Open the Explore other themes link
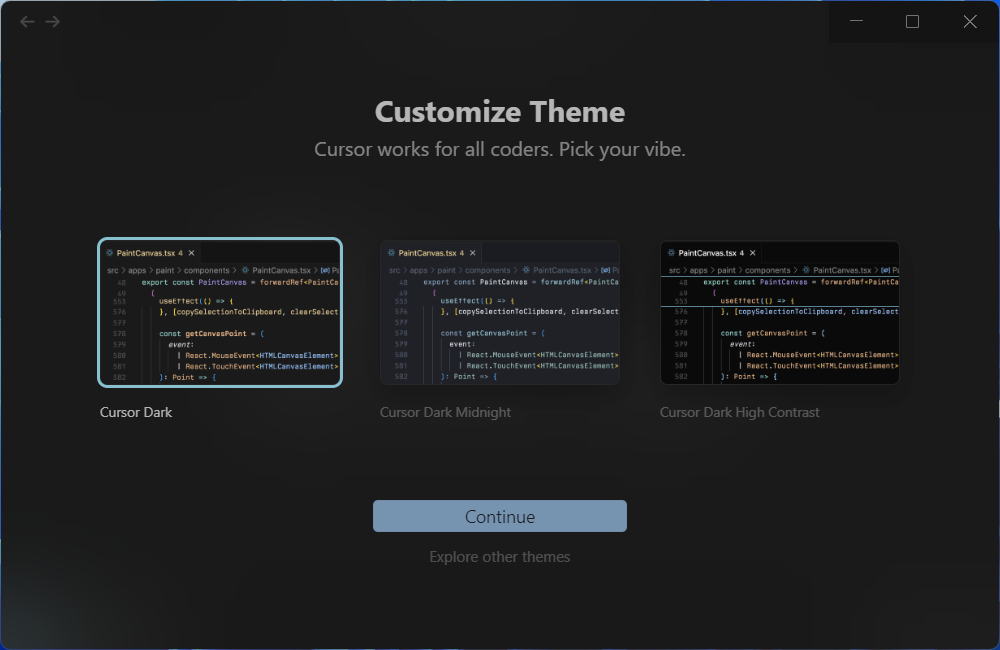This screenshot has width=1000, height=650. click(500, 557)
